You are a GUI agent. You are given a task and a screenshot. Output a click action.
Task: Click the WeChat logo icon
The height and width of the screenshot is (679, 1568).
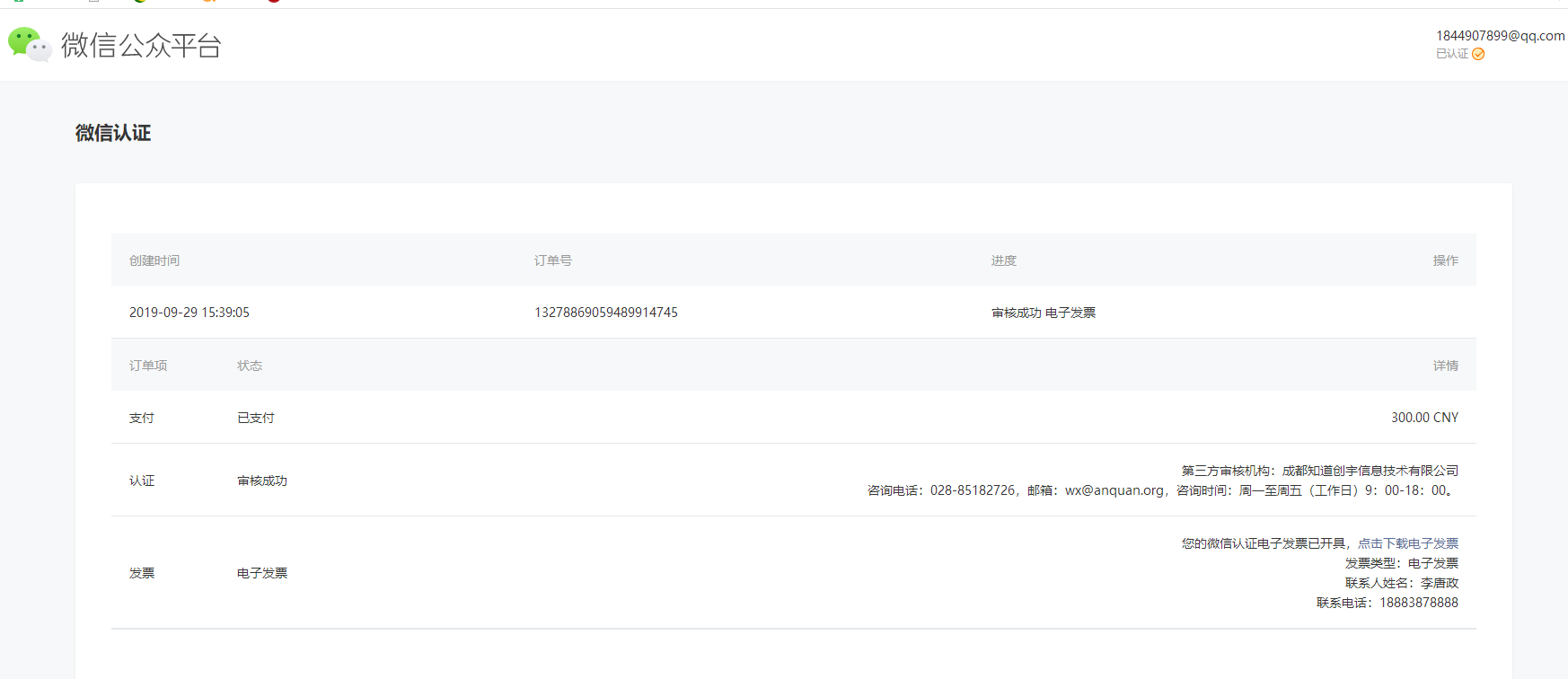pyautogui.click(x=30, y=45)
